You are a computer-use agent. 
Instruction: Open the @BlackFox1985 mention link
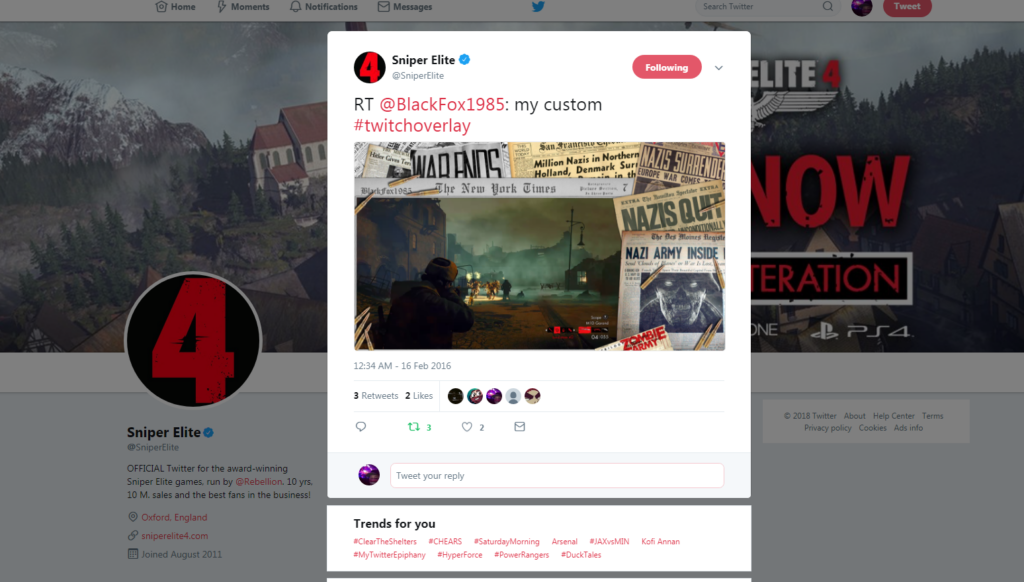tap(441, 105)
